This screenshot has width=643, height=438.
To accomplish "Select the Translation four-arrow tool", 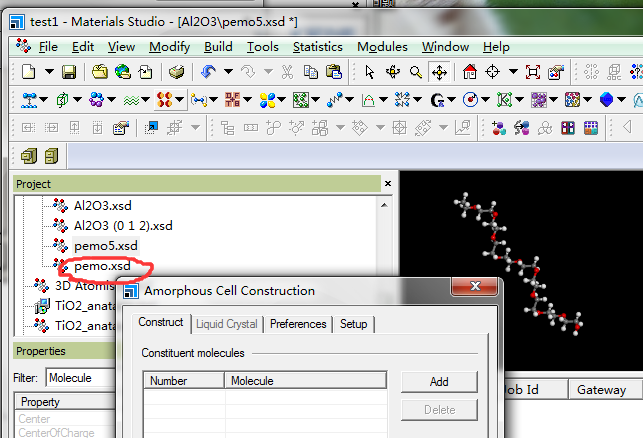I will 439,73.
